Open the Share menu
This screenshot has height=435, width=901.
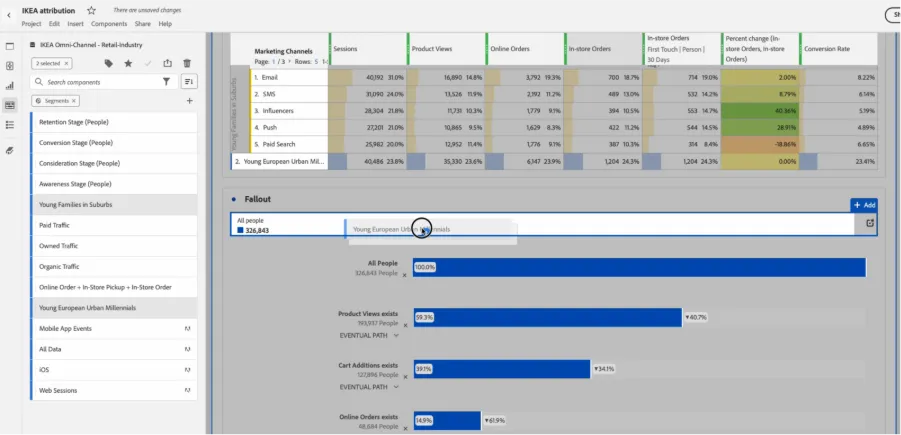pyautogui.click(x=143, y=24)
